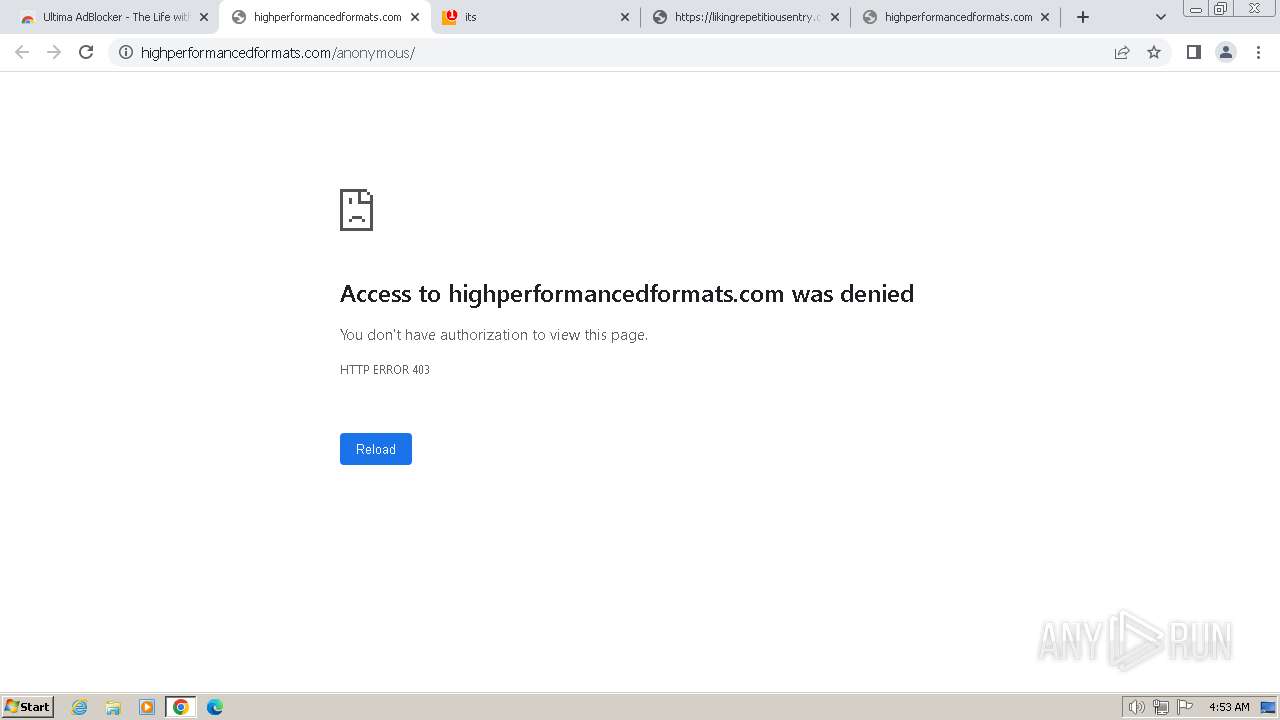Click the Reload button on error page
Viewport: 1280px width, 720px height.
(x=376, y=449)
